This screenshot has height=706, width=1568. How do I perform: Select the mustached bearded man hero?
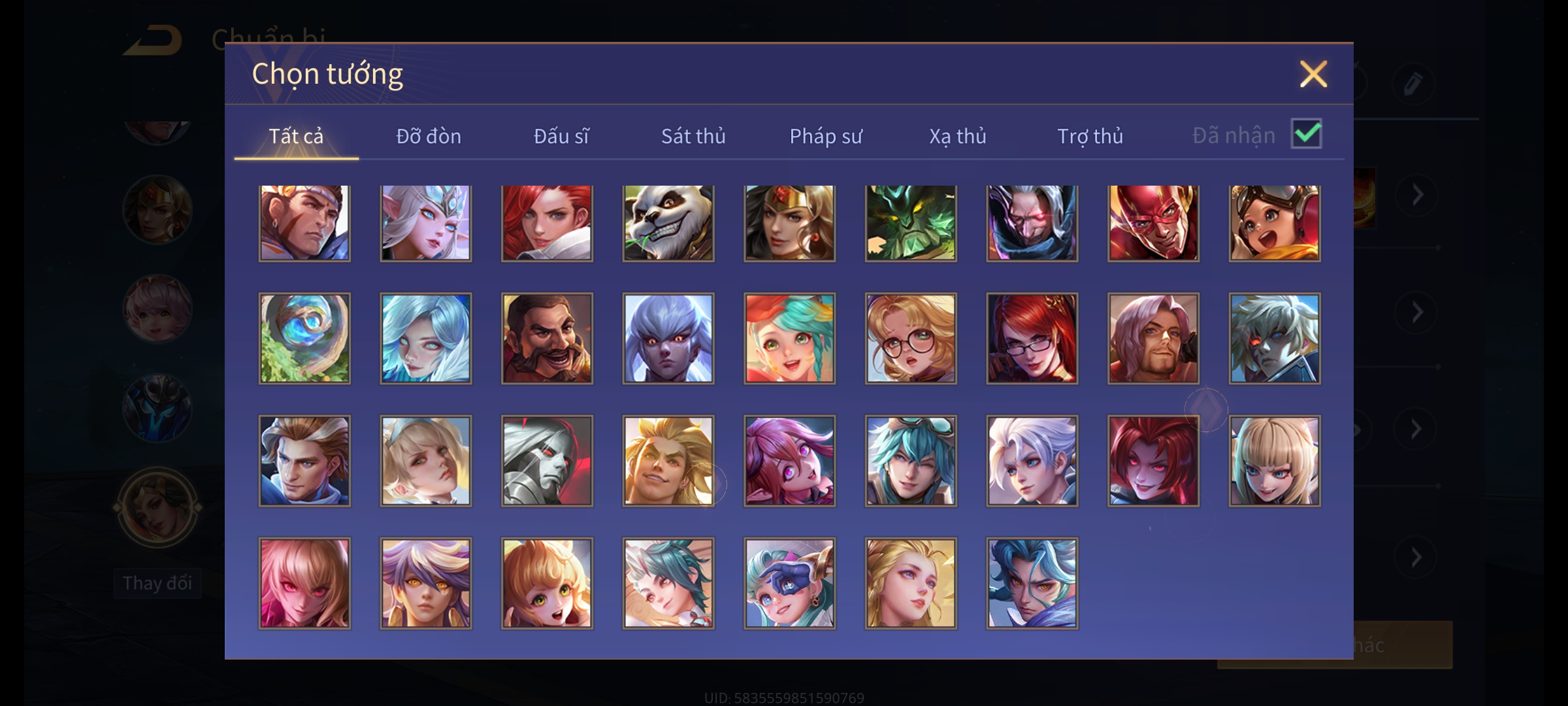[x=547, y=338]
